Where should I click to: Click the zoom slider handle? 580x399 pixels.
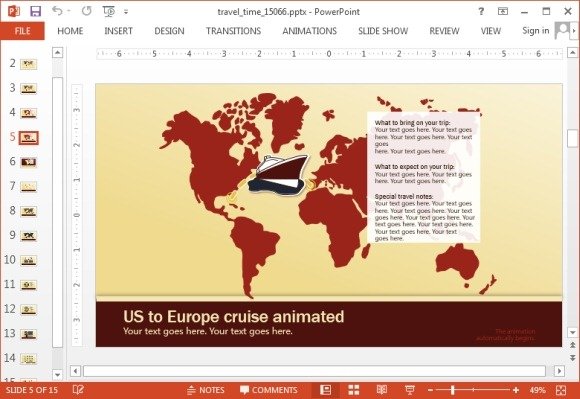(x=452, y=390)
